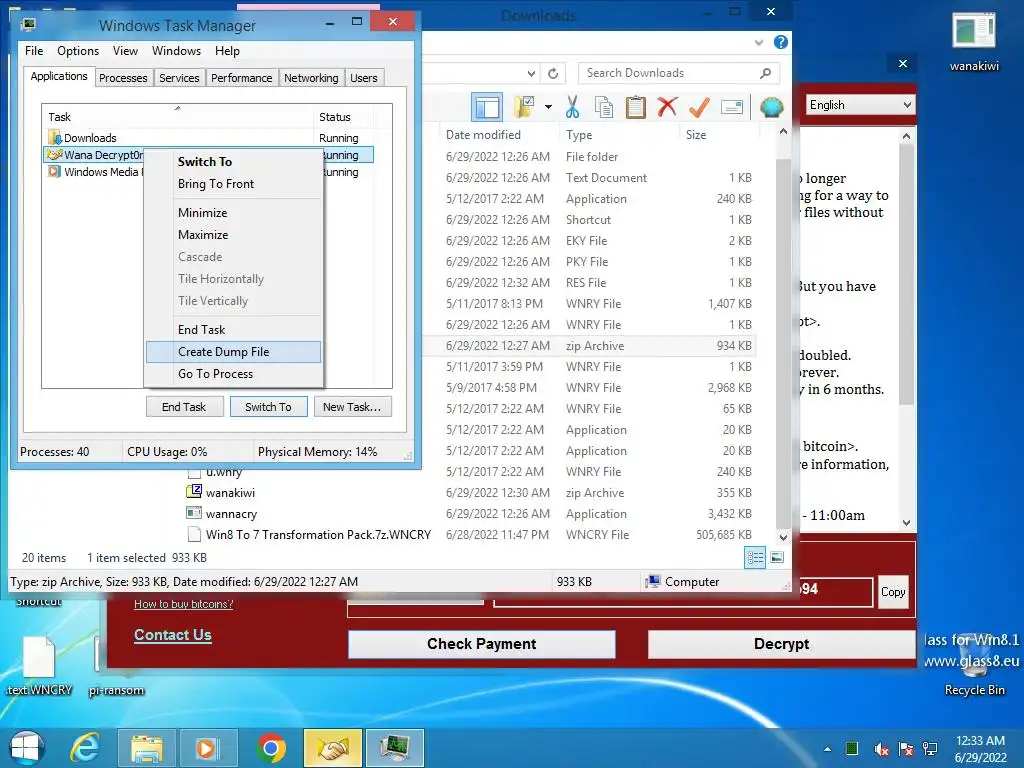The image size is (1024, 768).
Task: Choose Bring To Front in context menu
Action: click(x=233, y=184)
